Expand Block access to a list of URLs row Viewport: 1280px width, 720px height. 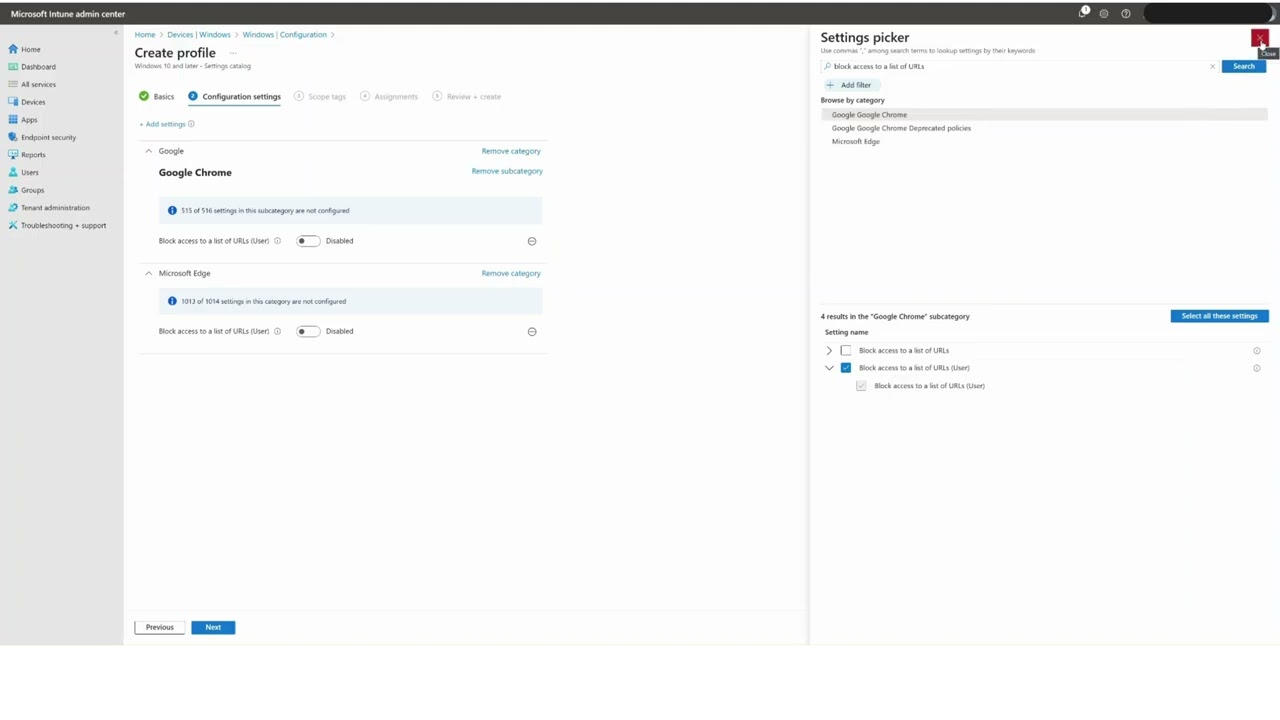829,351
